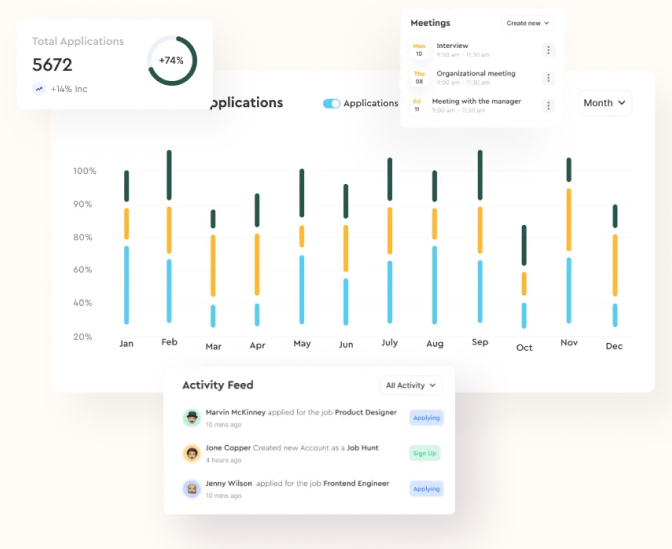The height and width of the screenshot is (549, 672).
Task: Open the Frontend Engineer job link
Action: [x=356, y=483]
